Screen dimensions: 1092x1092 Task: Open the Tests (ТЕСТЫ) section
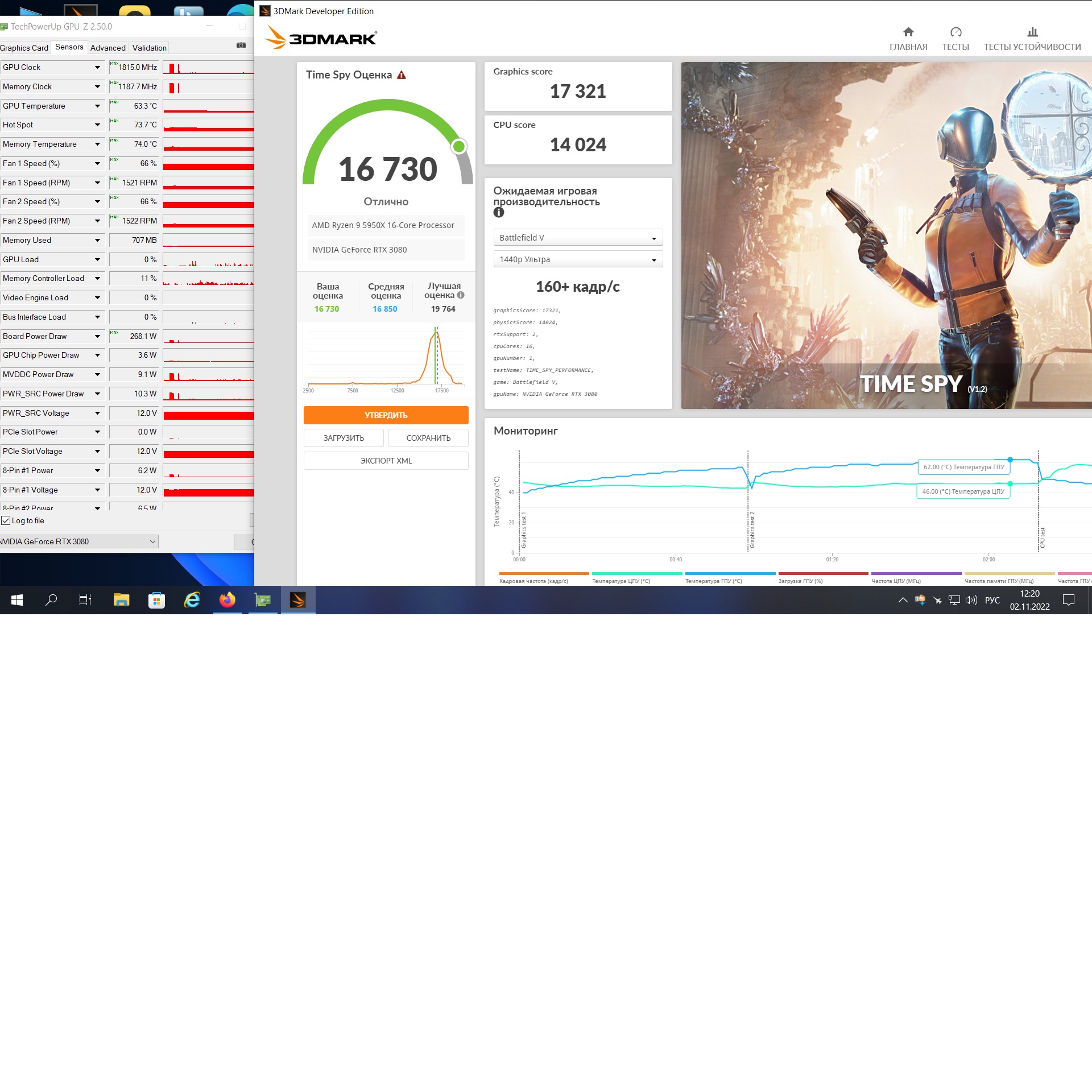click(x=955, y=39)
